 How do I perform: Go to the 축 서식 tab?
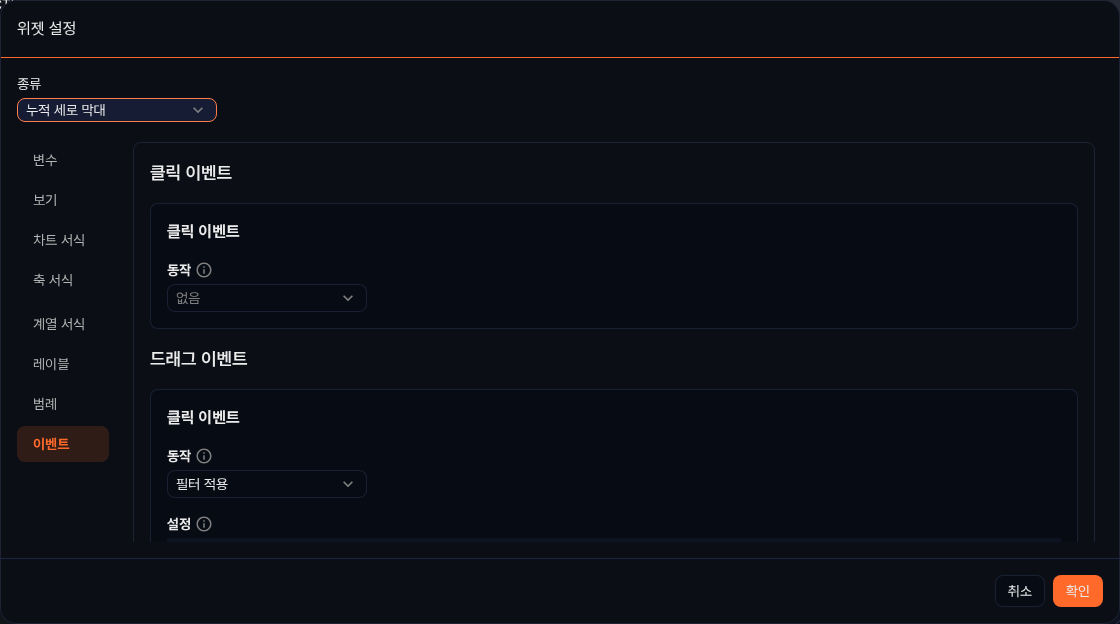[x=53, y=280]
